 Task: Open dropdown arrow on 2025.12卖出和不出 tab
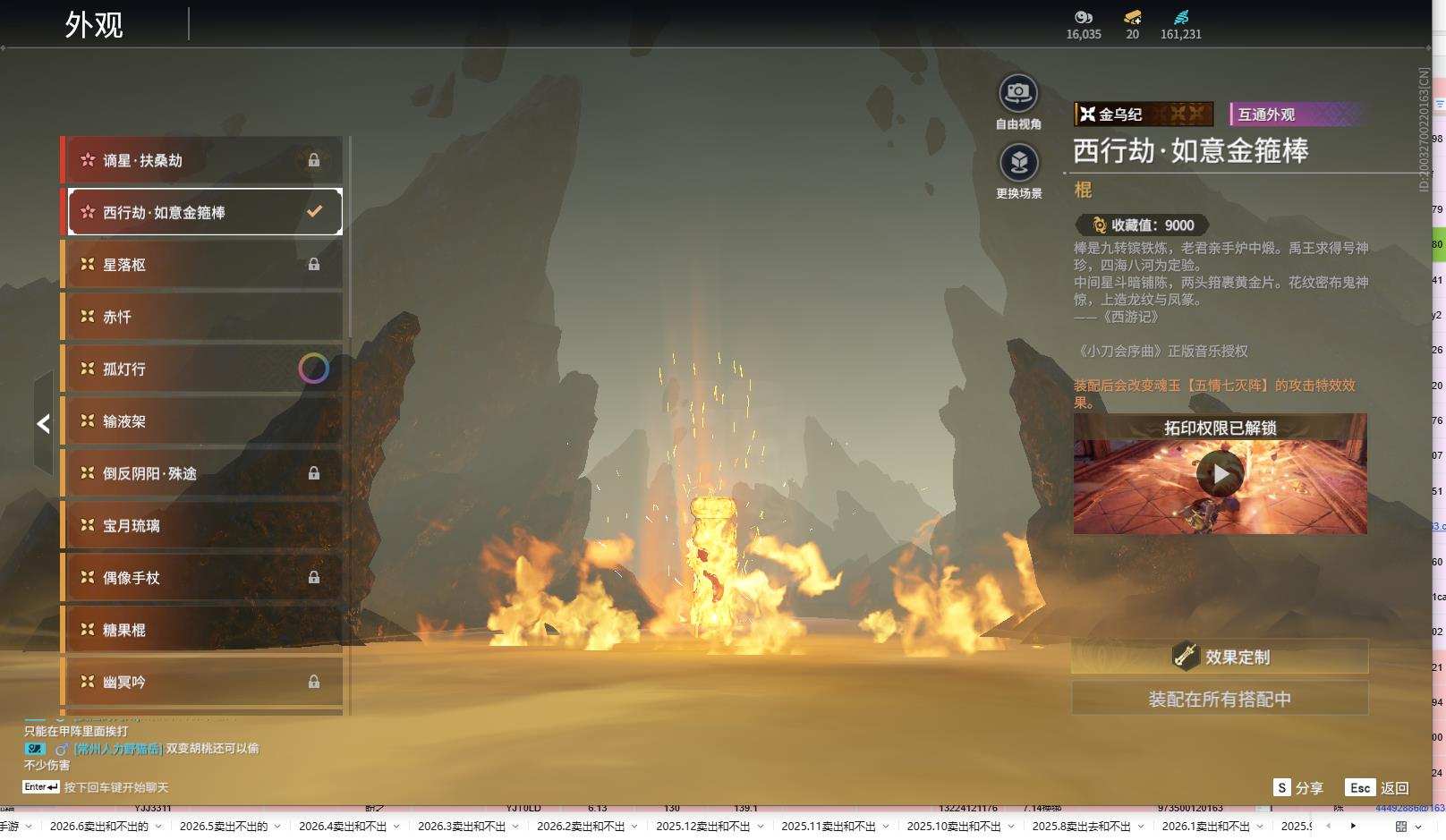760,826
